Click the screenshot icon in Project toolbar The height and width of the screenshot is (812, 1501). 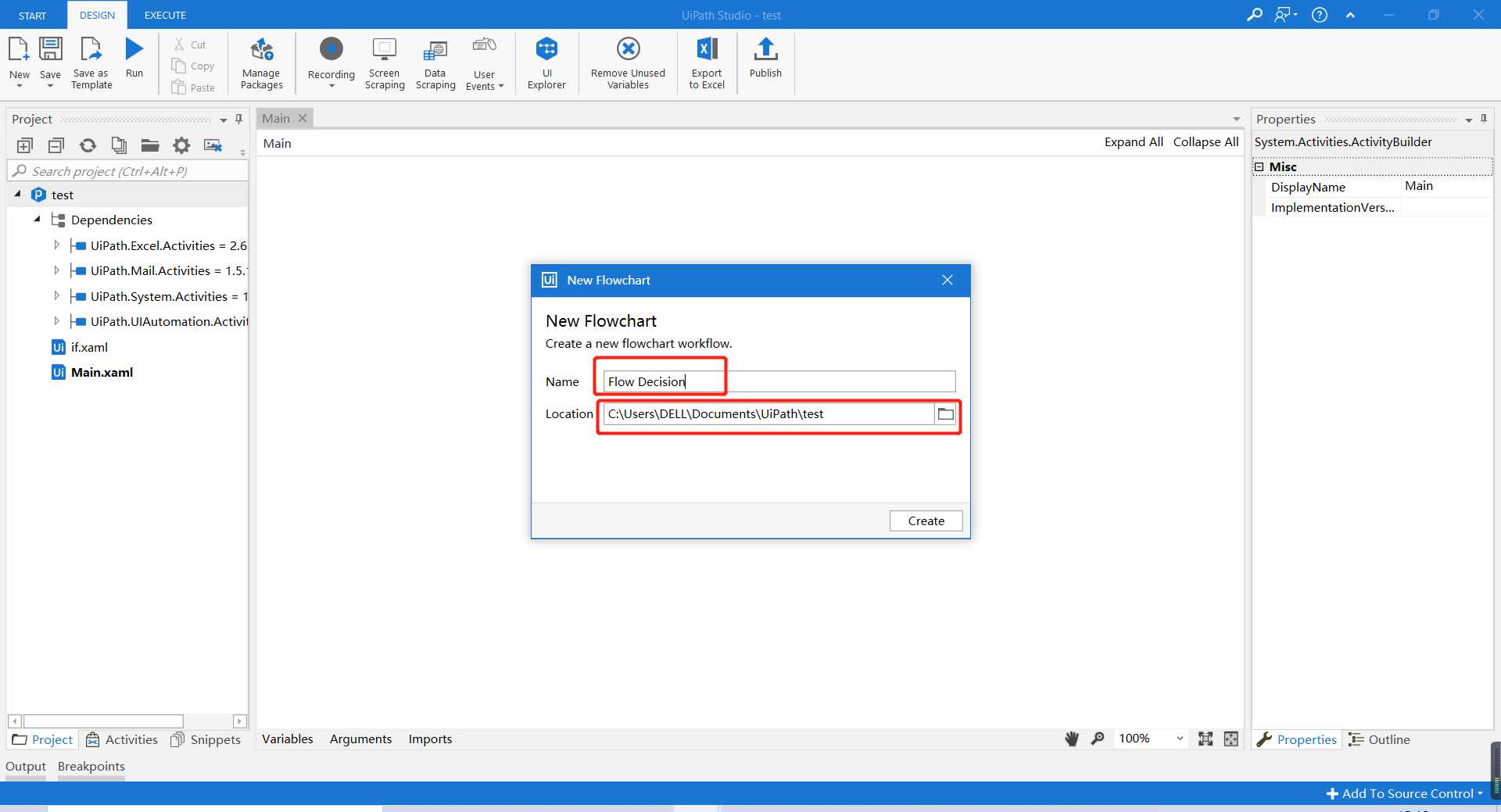pos(213,145)
